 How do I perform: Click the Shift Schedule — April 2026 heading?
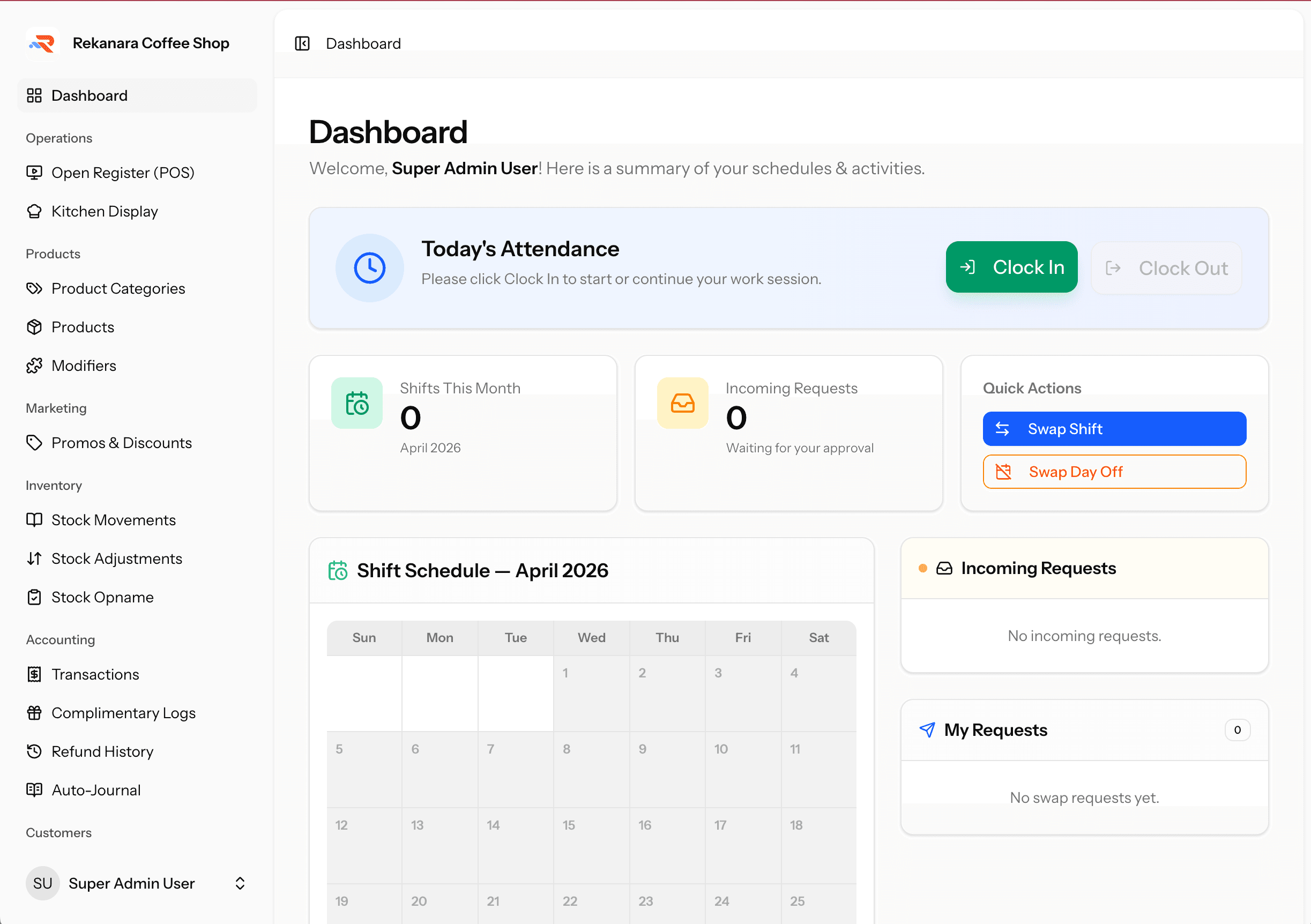tap(482, 570)
